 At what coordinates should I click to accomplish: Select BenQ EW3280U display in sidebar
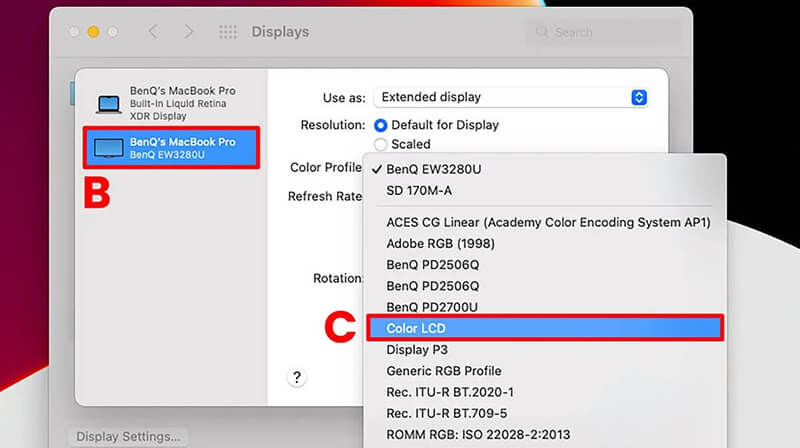coord(171,148)
